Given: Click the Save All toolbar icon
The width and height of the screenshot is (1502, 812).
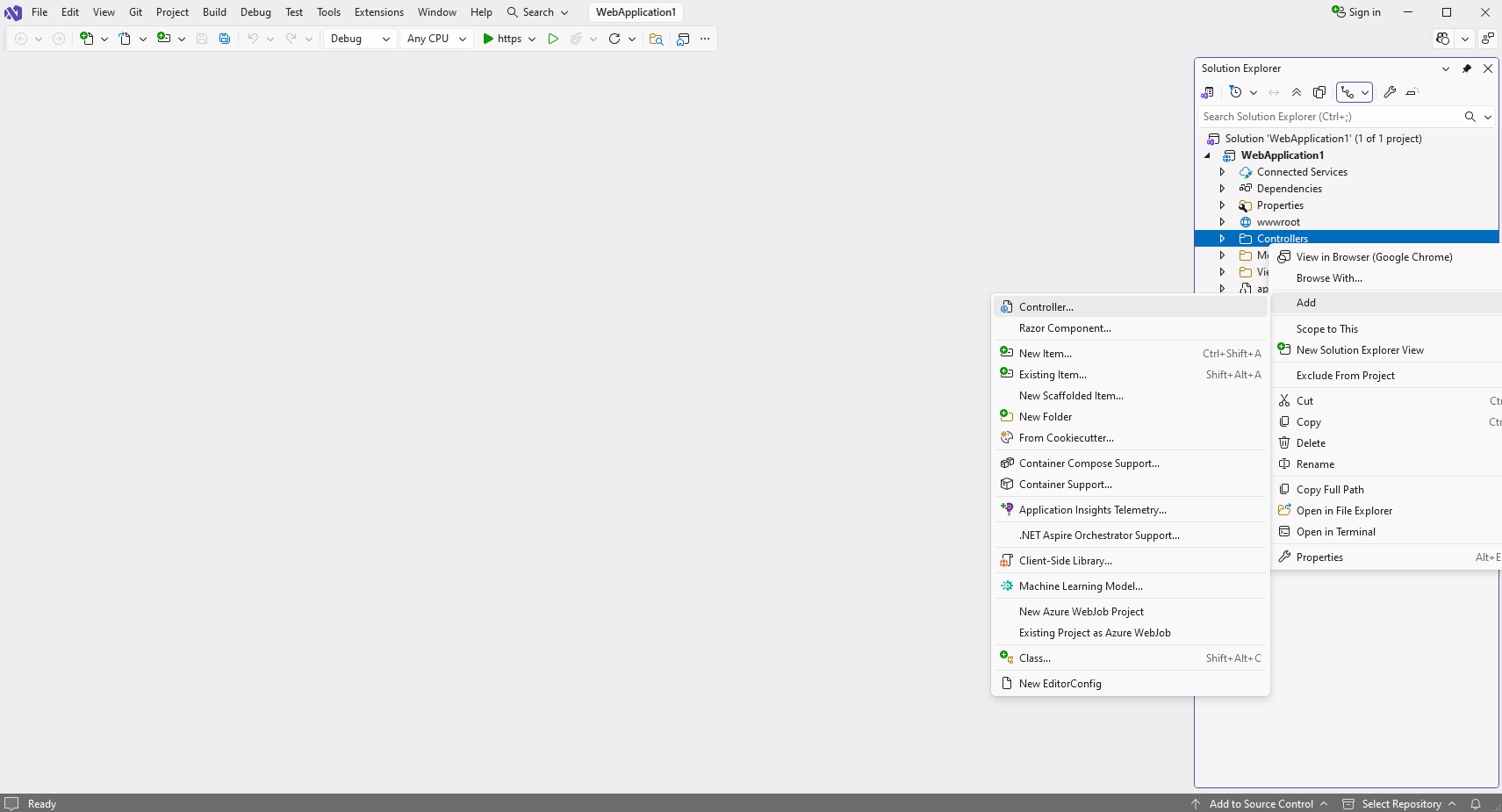Looking at the screenshot, I should coord(225,39).
